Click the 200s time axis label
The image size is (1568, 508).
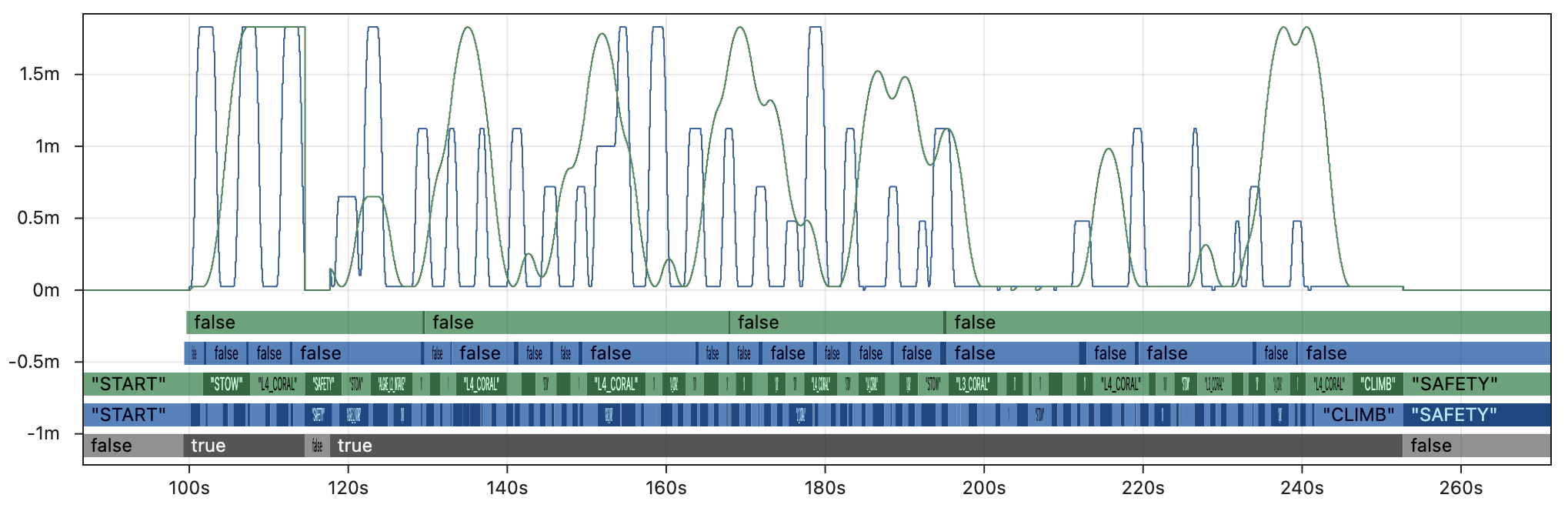(984, 488)
